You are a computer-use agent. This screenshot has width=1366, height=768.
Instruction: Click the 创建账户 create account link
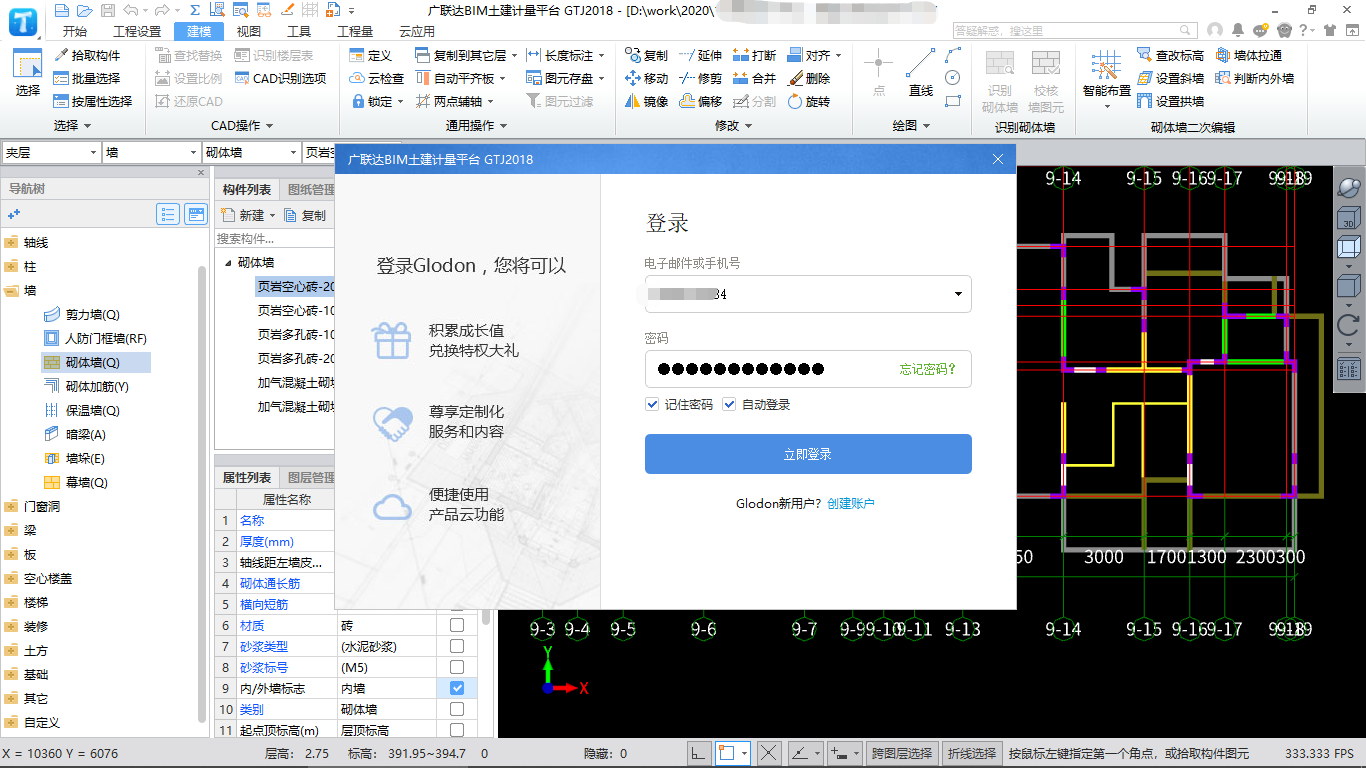tap(851, 503)
